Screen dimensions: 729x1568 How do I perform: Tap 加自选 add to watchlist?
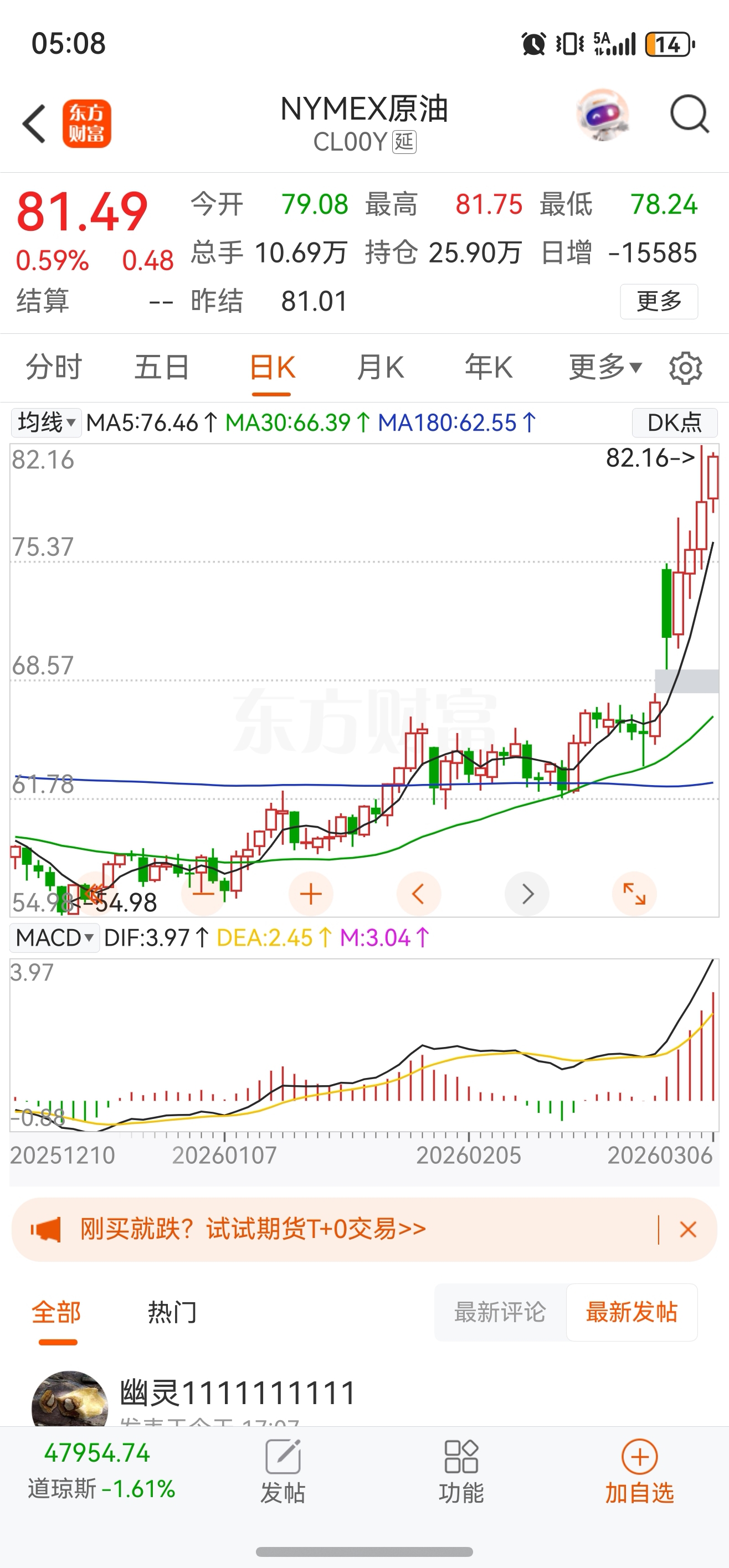(x=639, y=1472)
